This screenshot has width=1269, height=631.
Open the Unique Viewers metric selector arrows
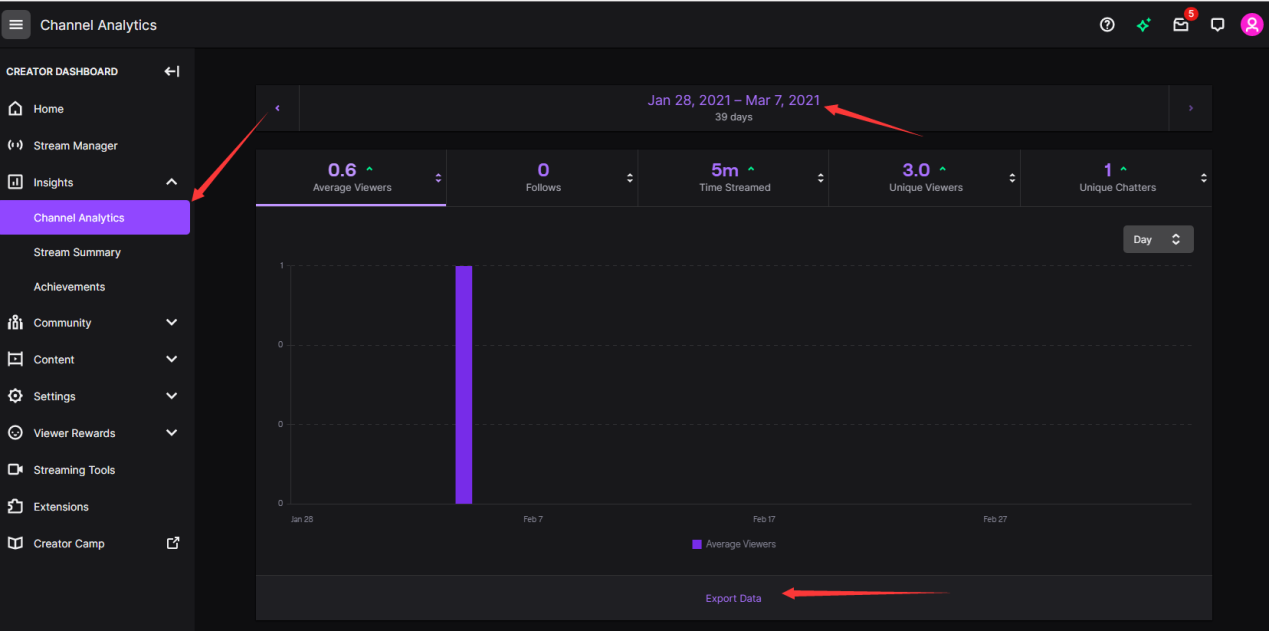(1012, 178)
